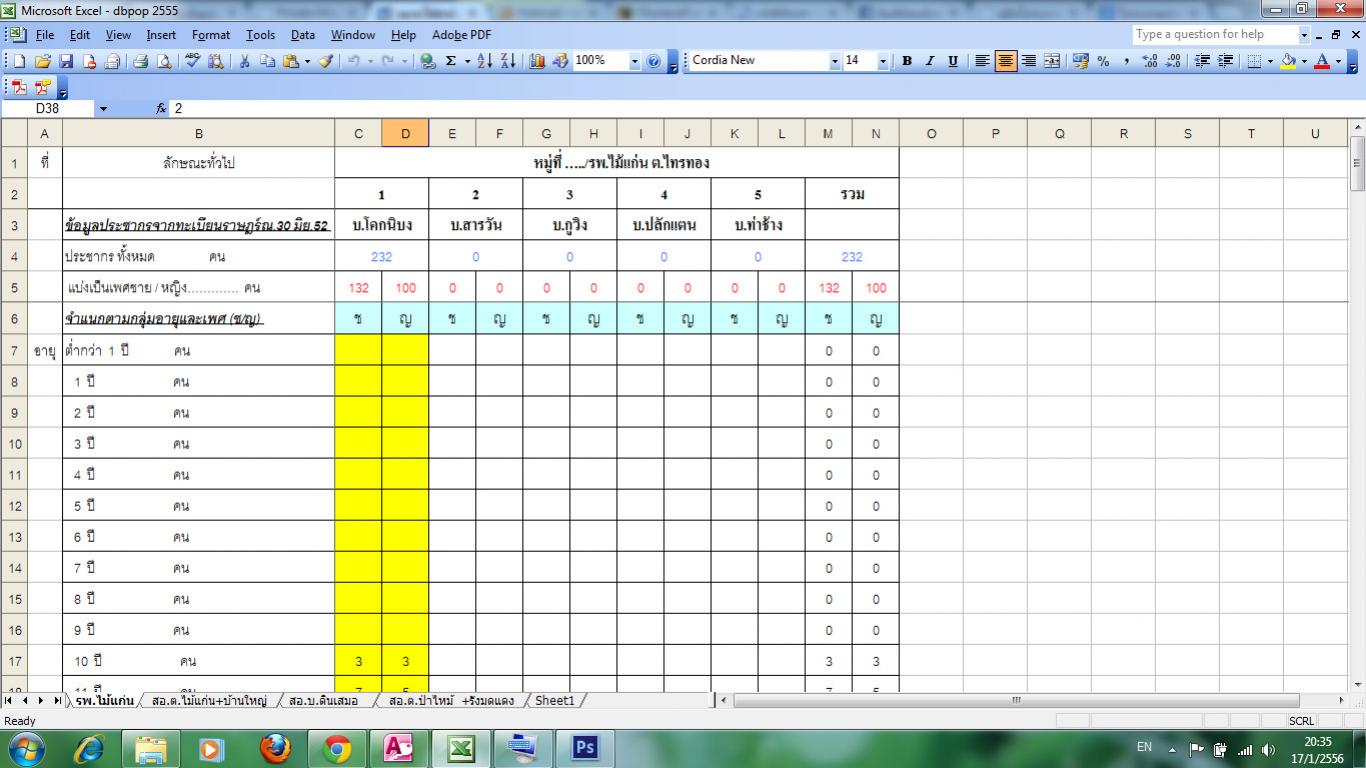
Task: Click the Drawing toolbar icon
Action: (x=560, y=61)
